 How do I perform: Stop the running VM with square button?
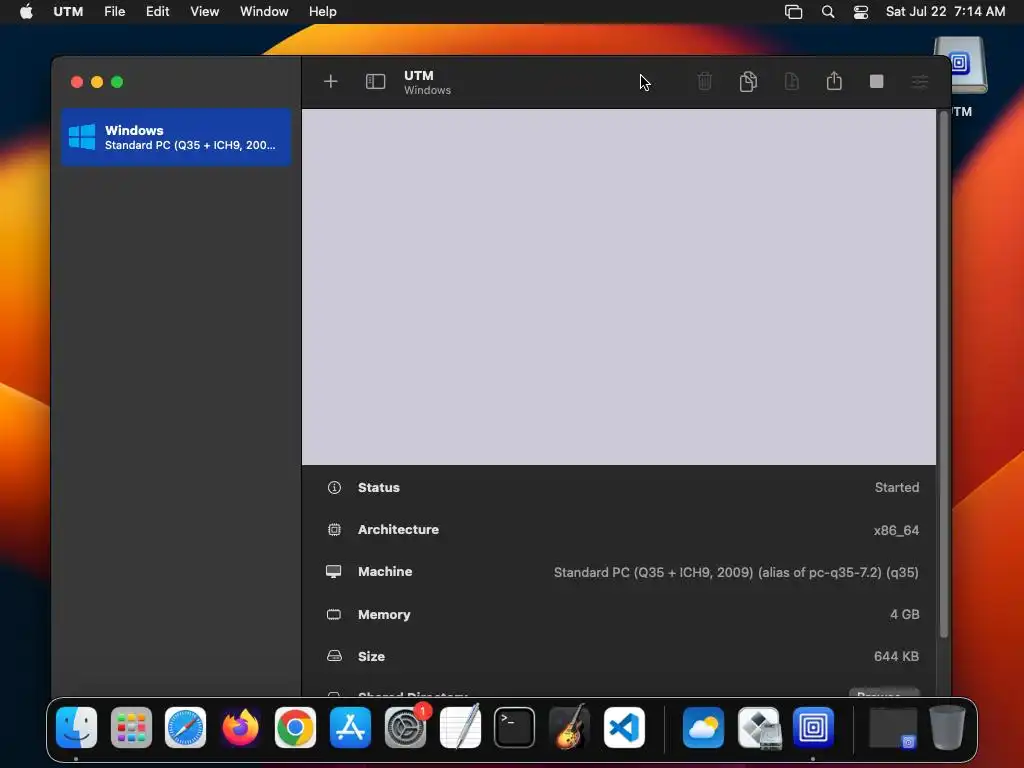pos(876,82)
